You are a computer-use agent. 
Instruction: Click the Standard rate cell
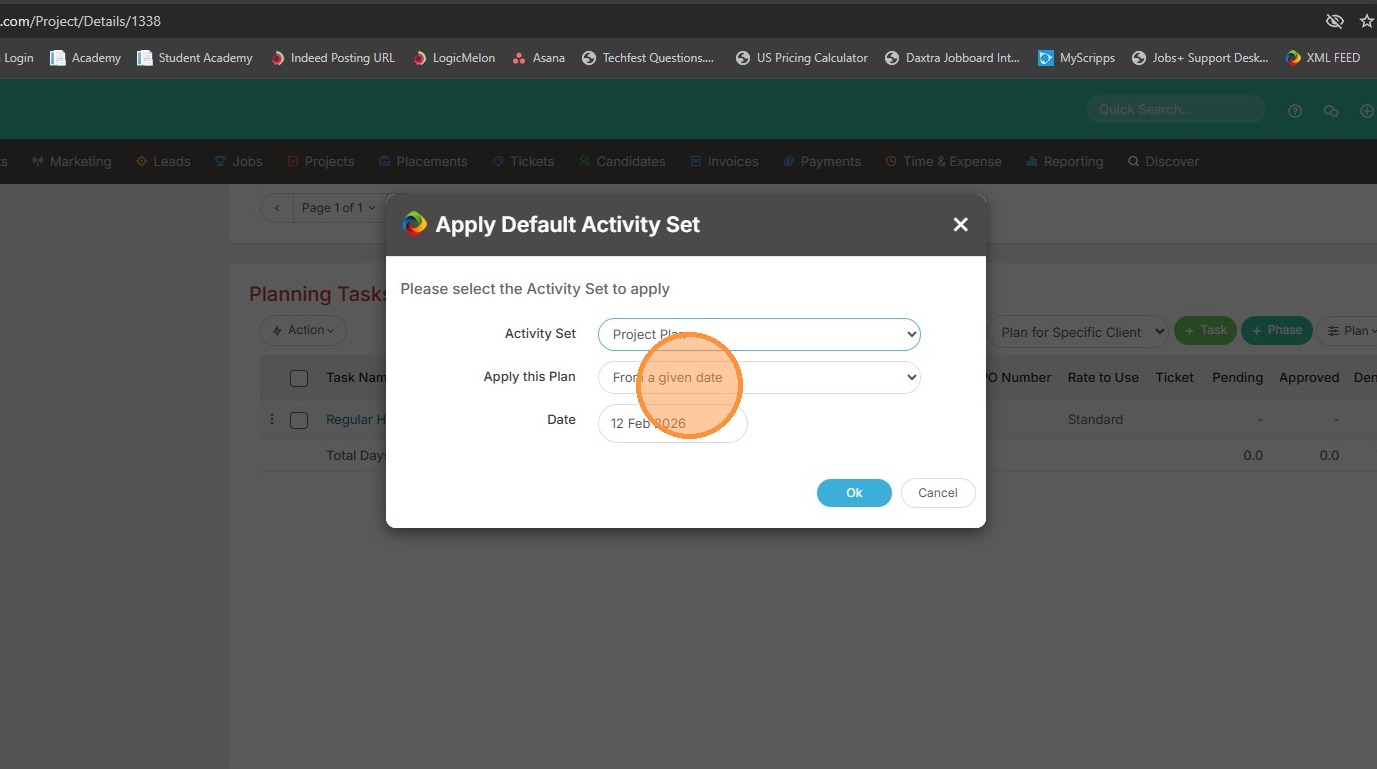[x=1095, y=420]
